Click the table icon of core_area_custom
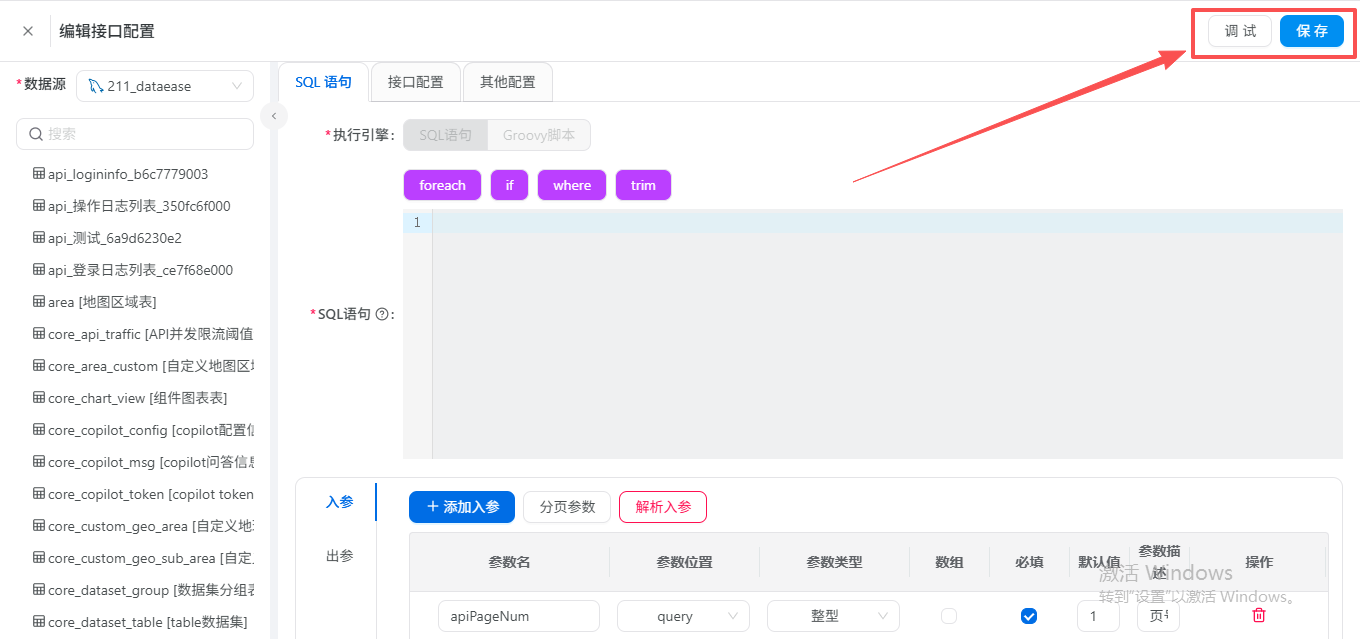 tap(39, 366)
